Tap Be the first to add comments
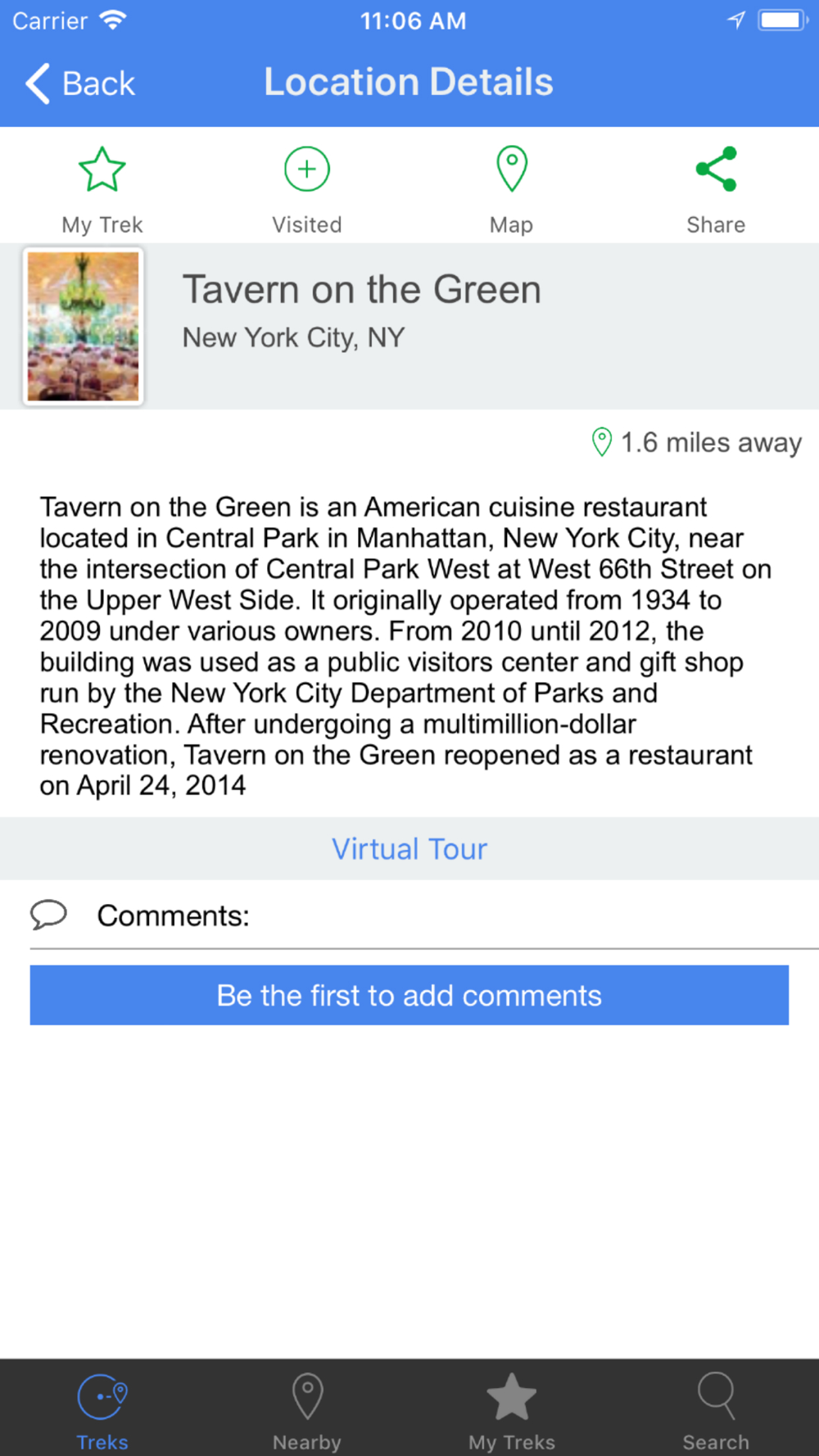Image resolution: width=819 pixels, height=1456 pixels. point(409,995)
